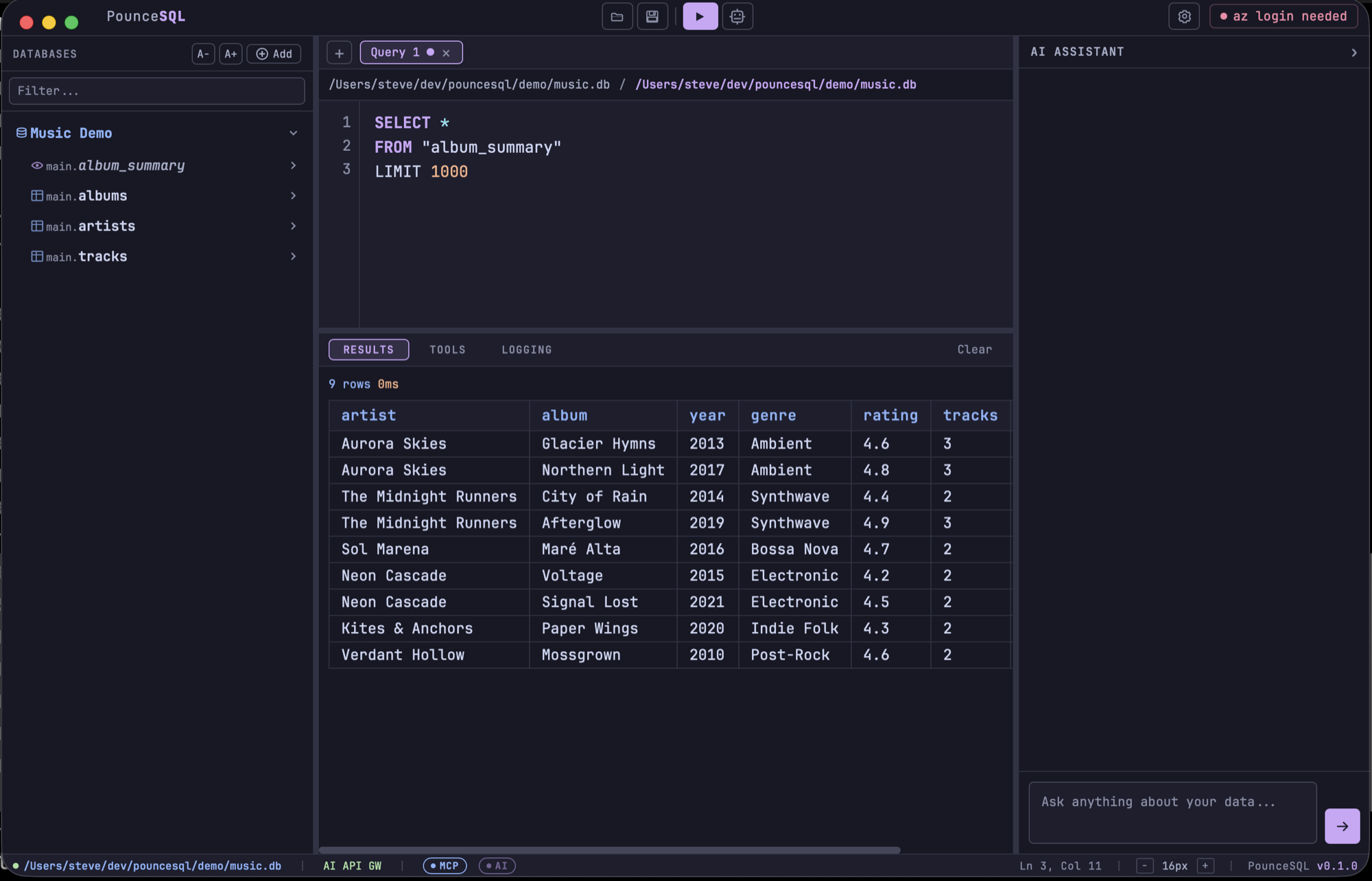Image resolution: width=1372 pixels, height=881 pixels.
Task: Switch to the TOOLS tab
Action: (x=447, y=349)
